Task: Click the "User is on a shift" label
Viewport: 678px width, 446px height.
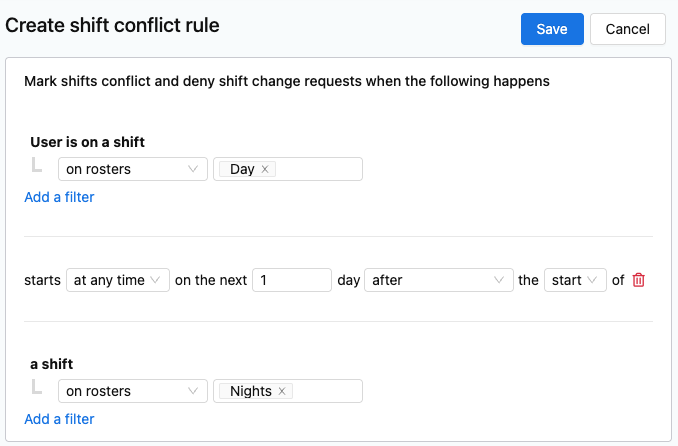Action: pyautogui.click(x=87, y=142)
